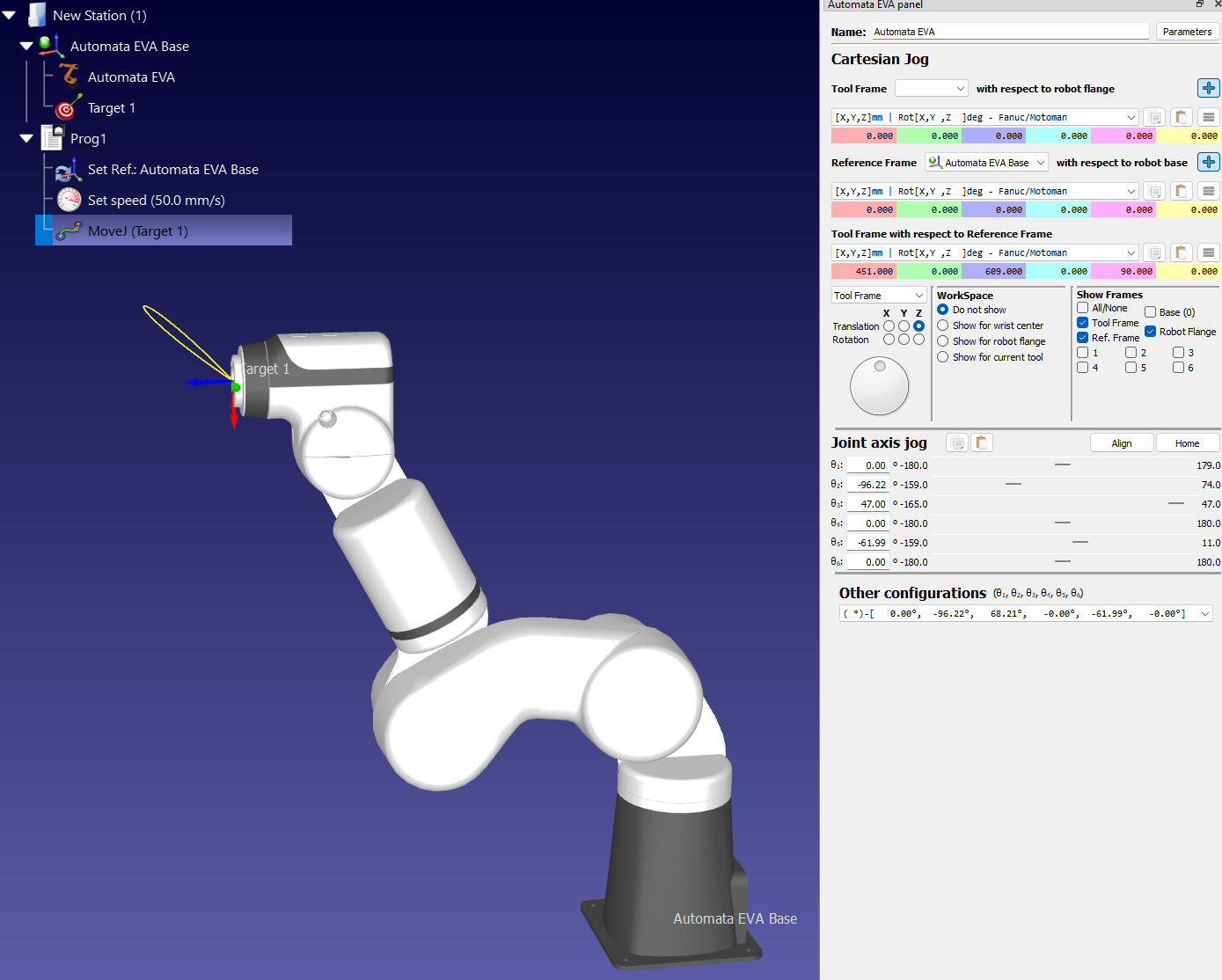1222x980 pixels.
Task: Paste pose into reference frame row
Action: pyautogui.click(x=1181, y=191)
